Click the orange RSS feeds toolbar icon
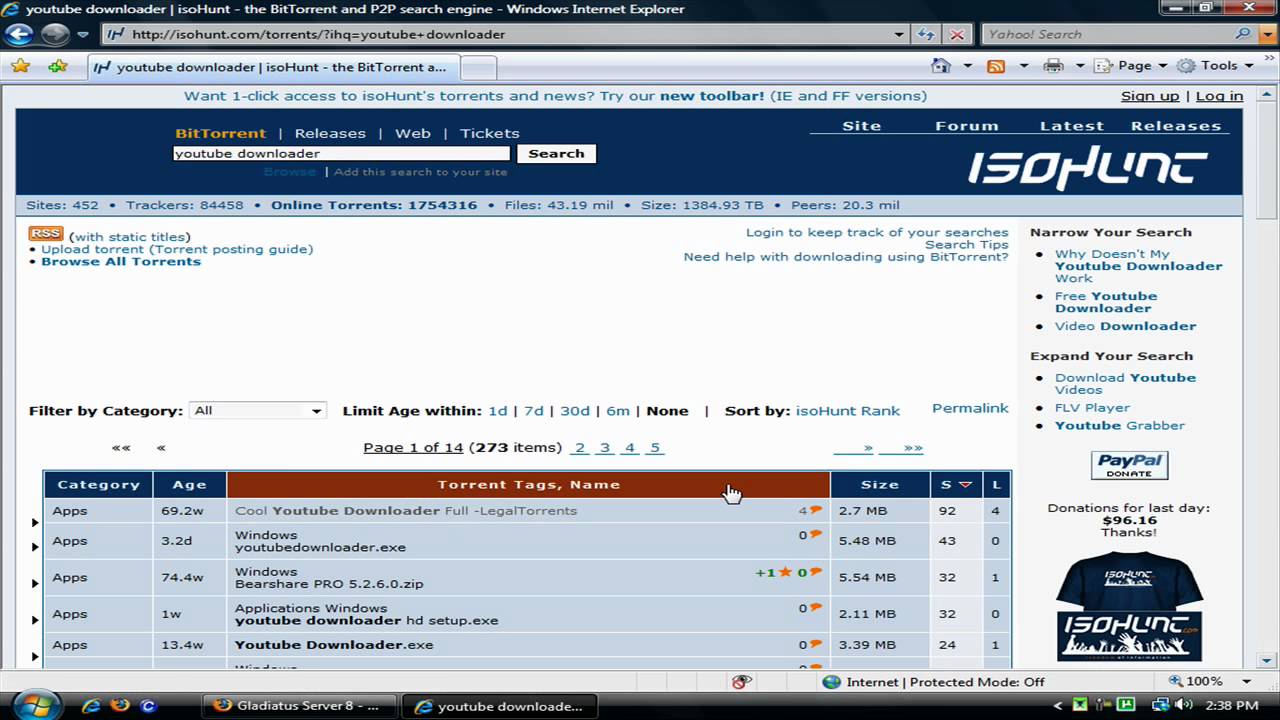This screenshot has width=1280, height=720. point(996,66)
